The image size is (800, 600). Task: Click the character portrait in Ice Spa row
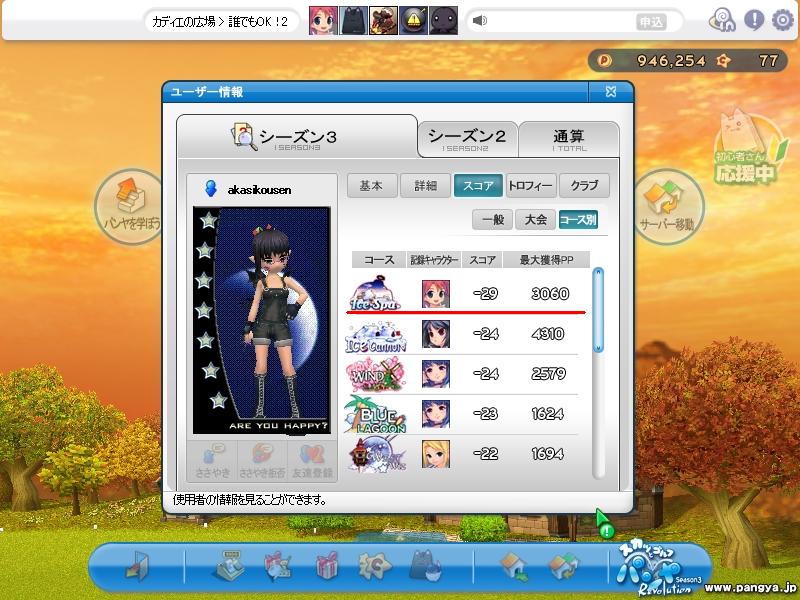[x=436, y=294]
